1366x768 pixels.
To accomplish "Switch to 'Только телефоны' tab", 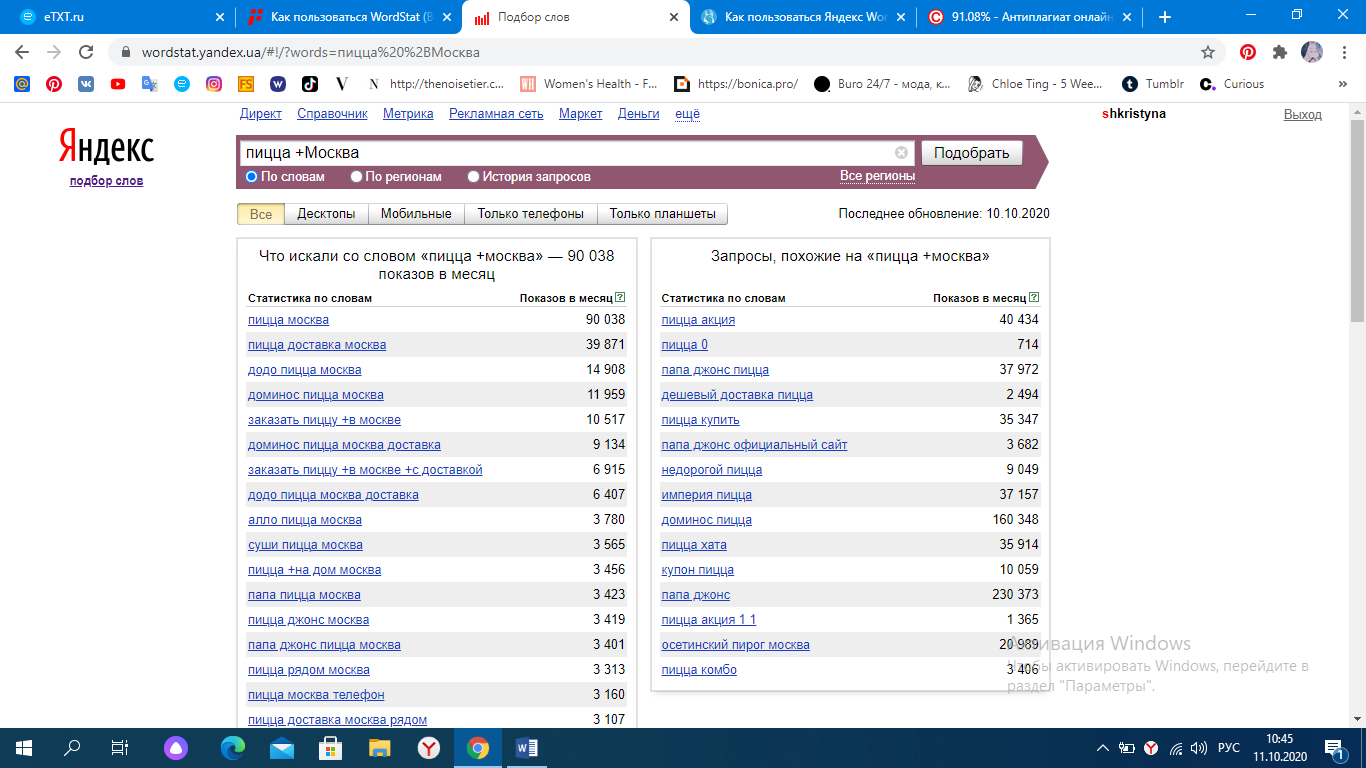I will pyautogui.click(x=531, y=214).
